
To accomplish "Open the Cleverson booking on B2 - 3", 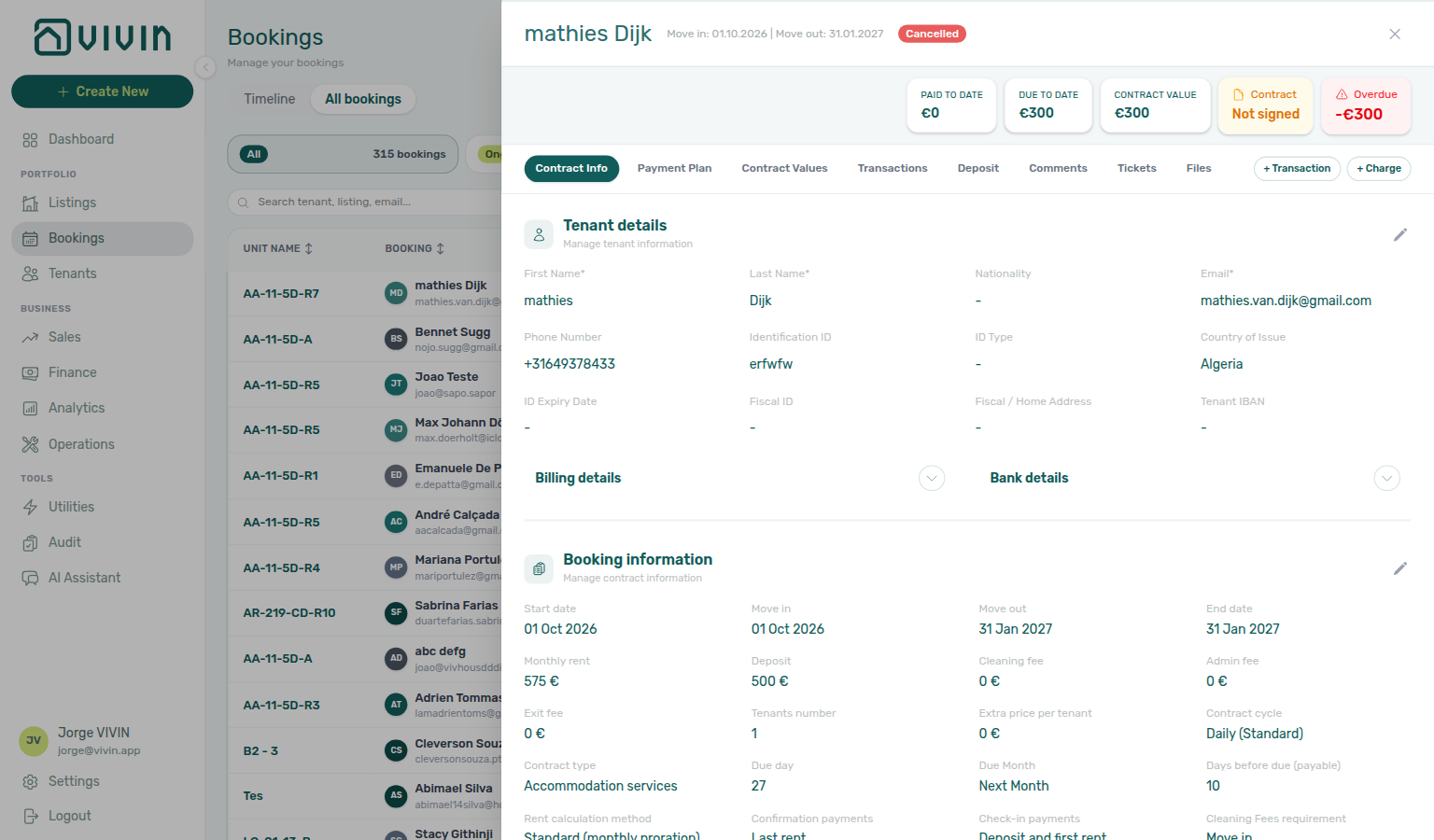I will (365, 750).
